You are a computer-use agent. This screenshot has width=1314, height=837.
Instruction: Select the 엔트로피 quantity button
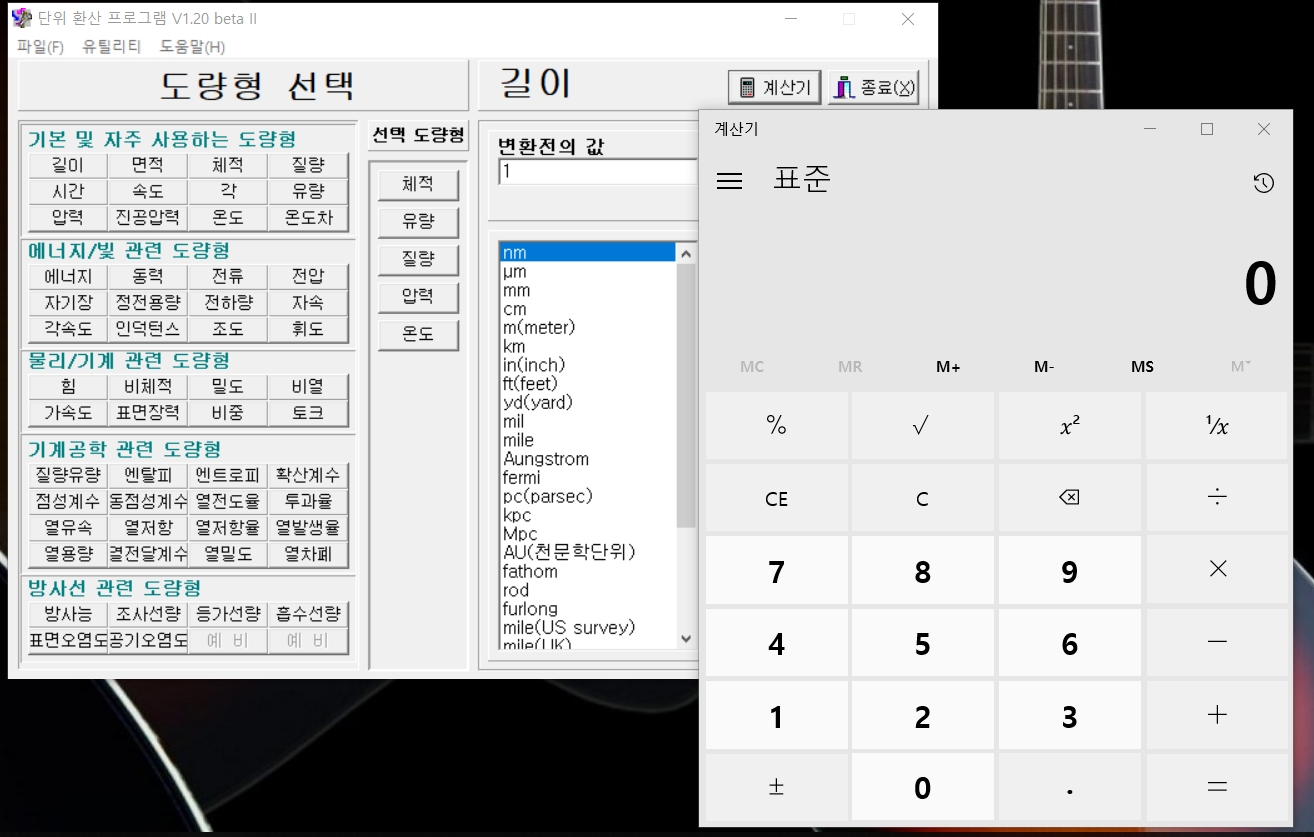tap(228, 475)
